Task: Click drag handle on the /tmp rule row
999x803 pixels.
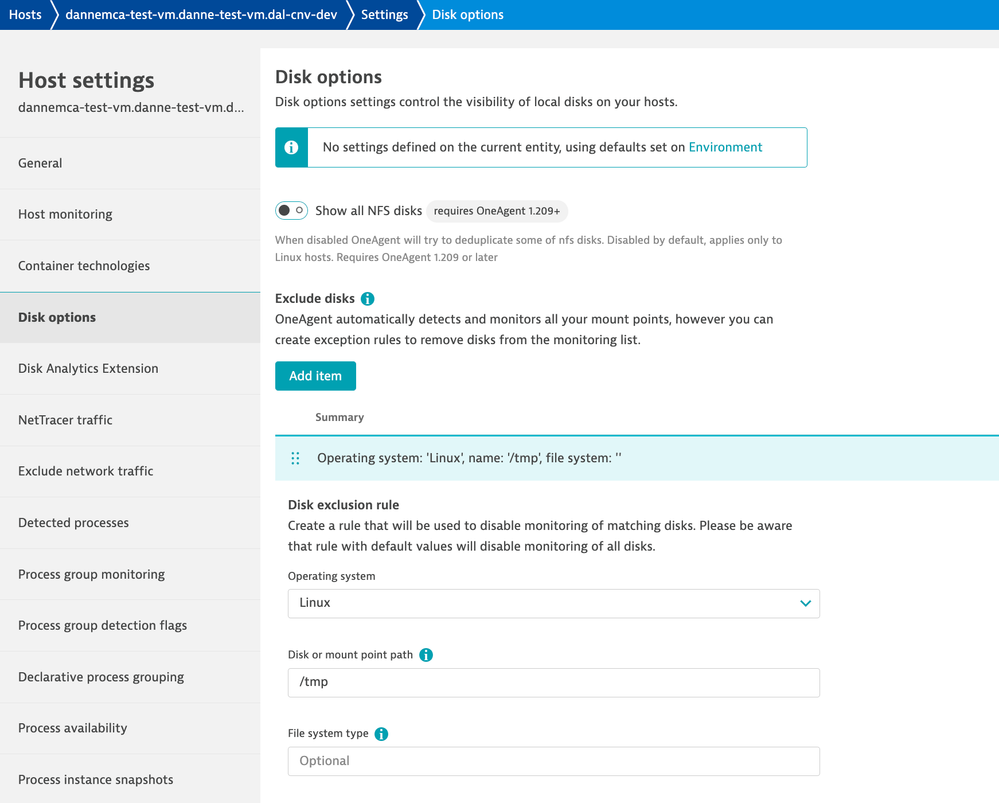Action: pos(295,458)
